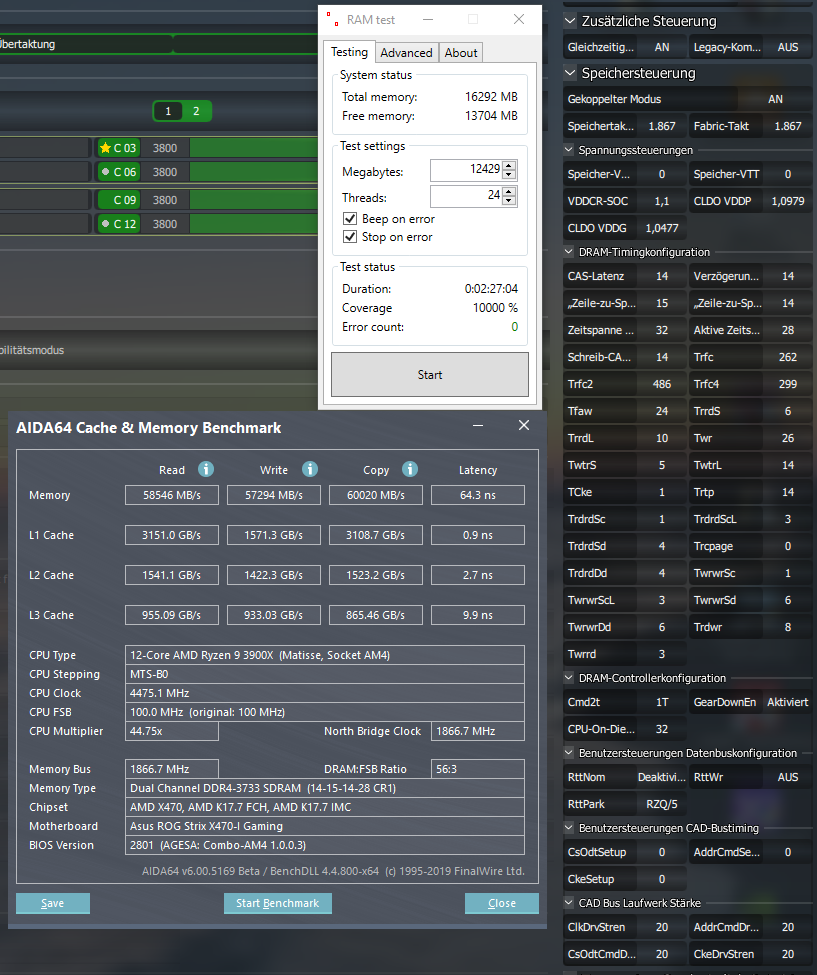817x975 pixels.
Task: Click the dot indicator on core C 12
Action: point(106,224)
